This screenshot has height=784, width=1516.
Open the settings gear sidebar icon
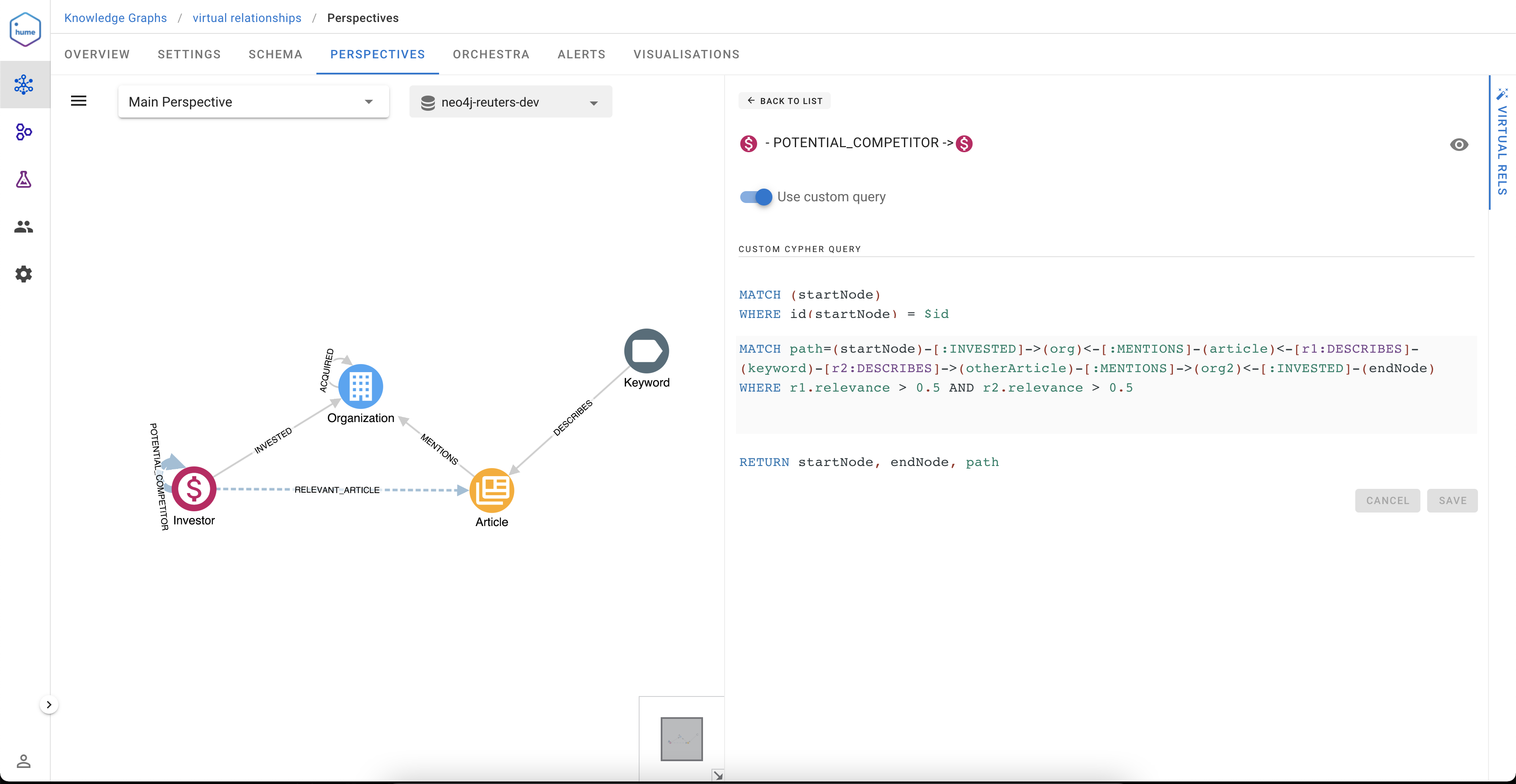[x=24, y=274]
